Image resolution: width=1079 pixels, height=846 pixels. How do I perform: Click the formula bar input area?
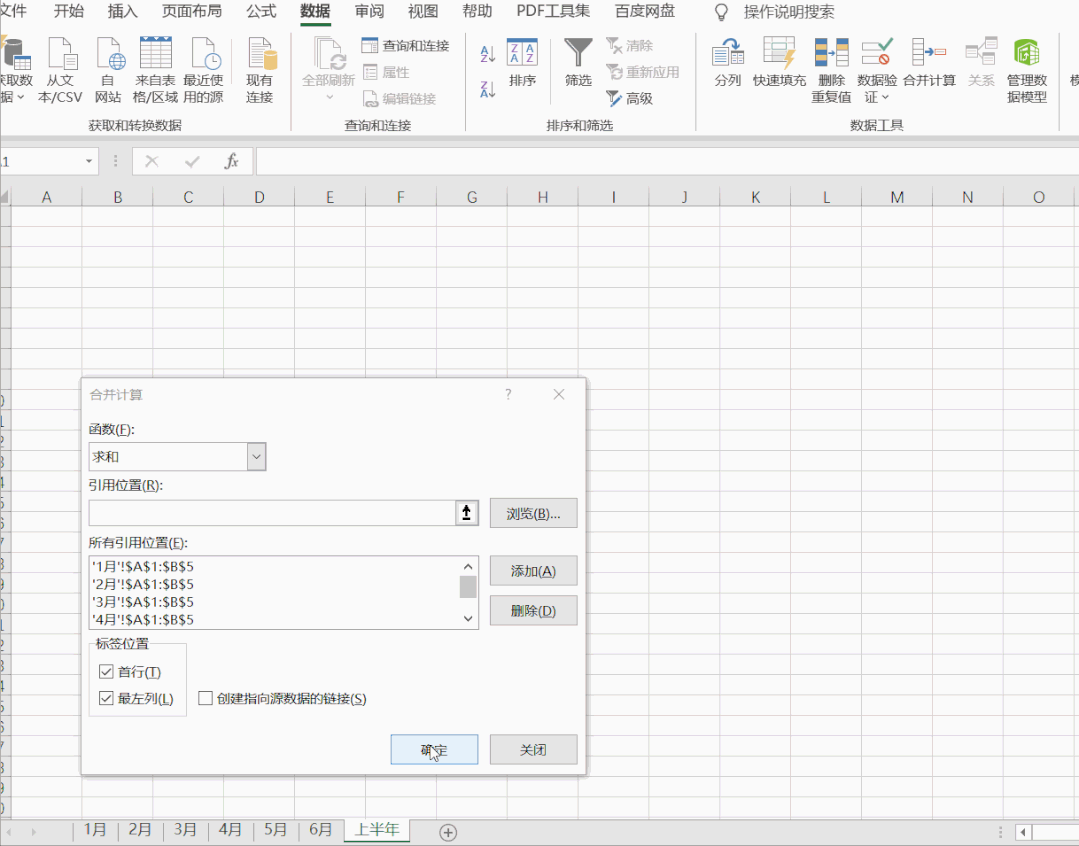click(x=666, y=161)
